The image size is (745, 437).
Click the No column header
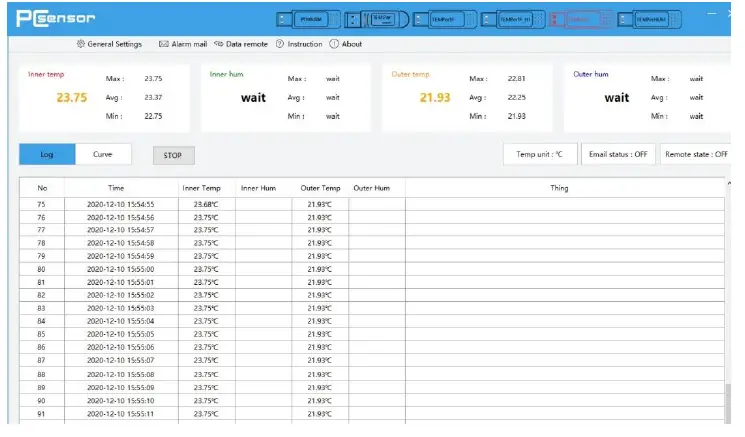point(42,188)
